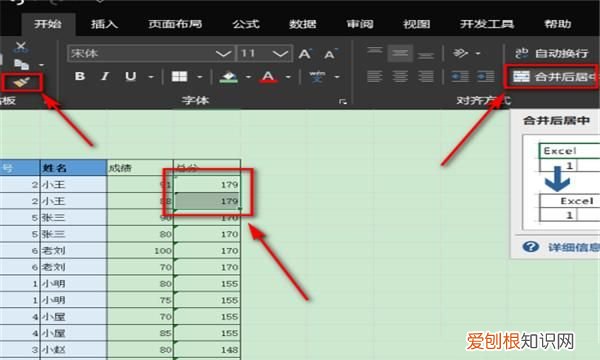Decrease font size with small A
Screen dimensions: 600x360
pos(330,54)
